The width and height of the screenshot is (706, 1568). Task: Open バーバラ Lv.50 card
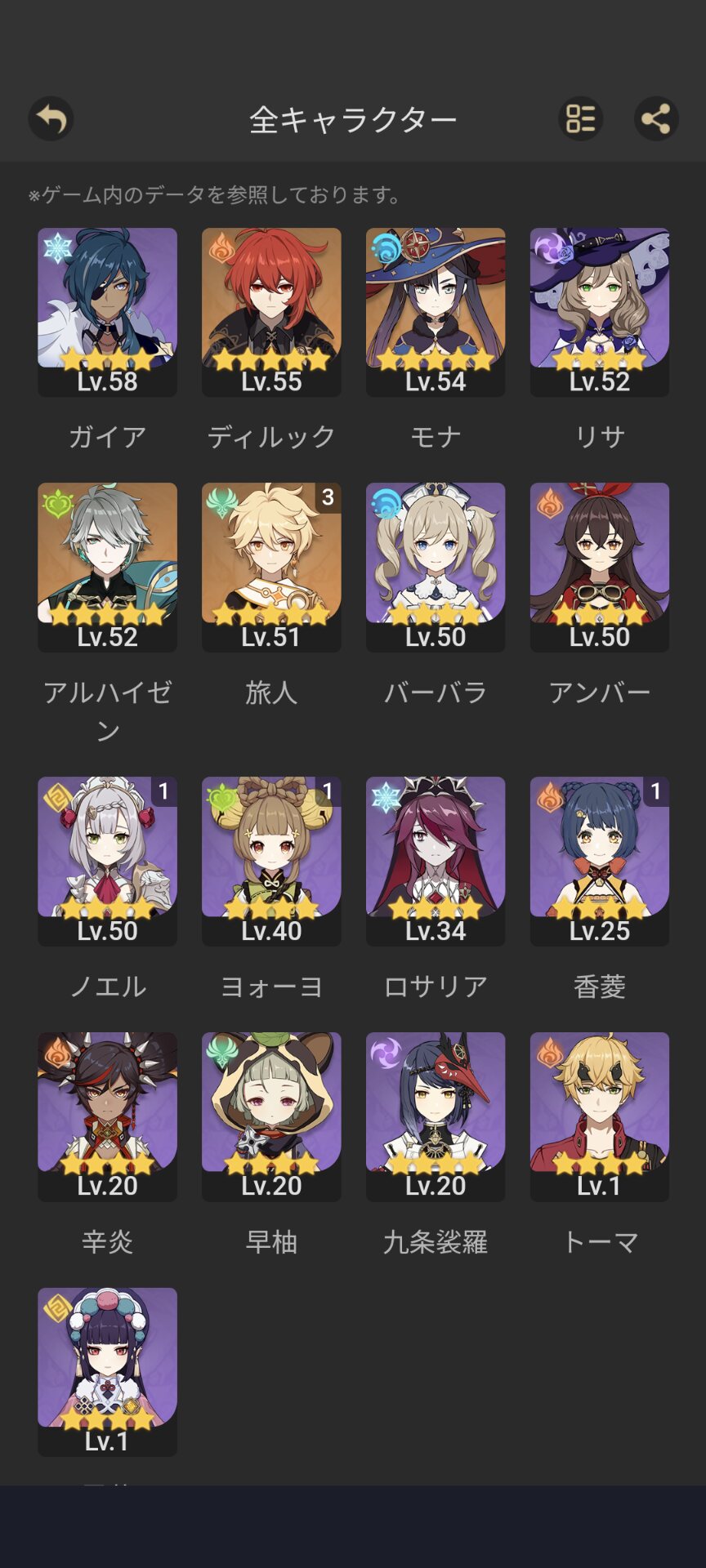pyautogui.click(x=436, y=567)
